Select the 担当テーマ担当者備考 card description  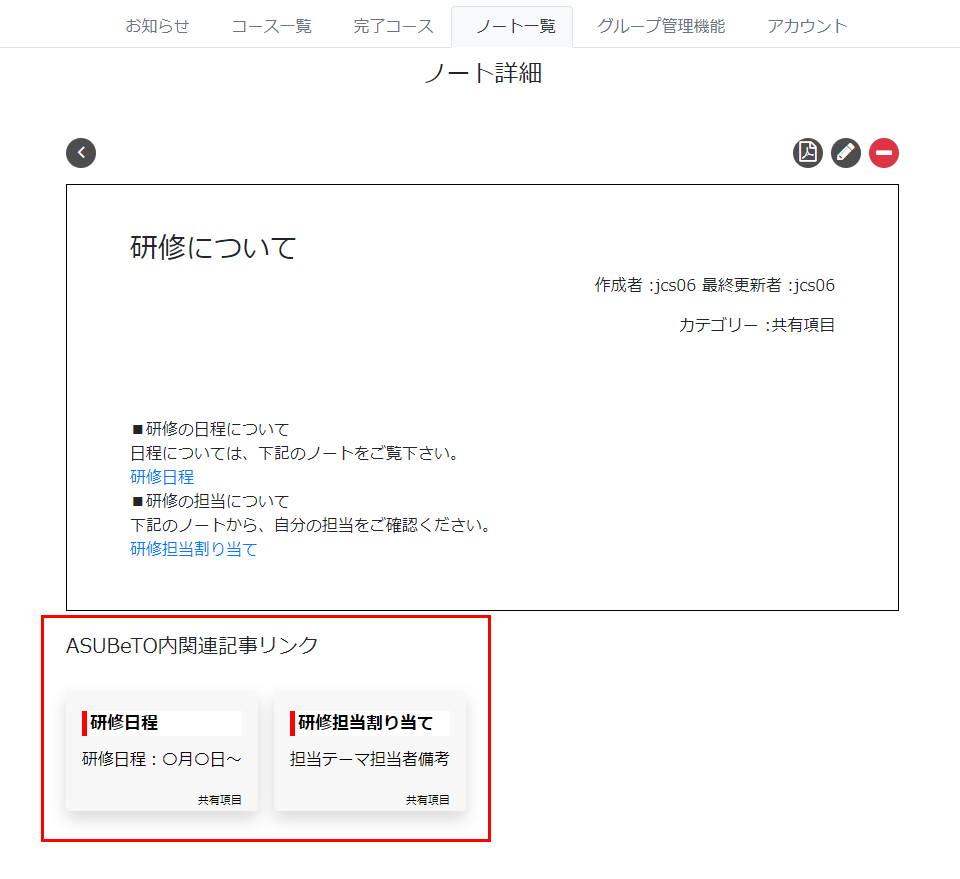click(369, 759)
